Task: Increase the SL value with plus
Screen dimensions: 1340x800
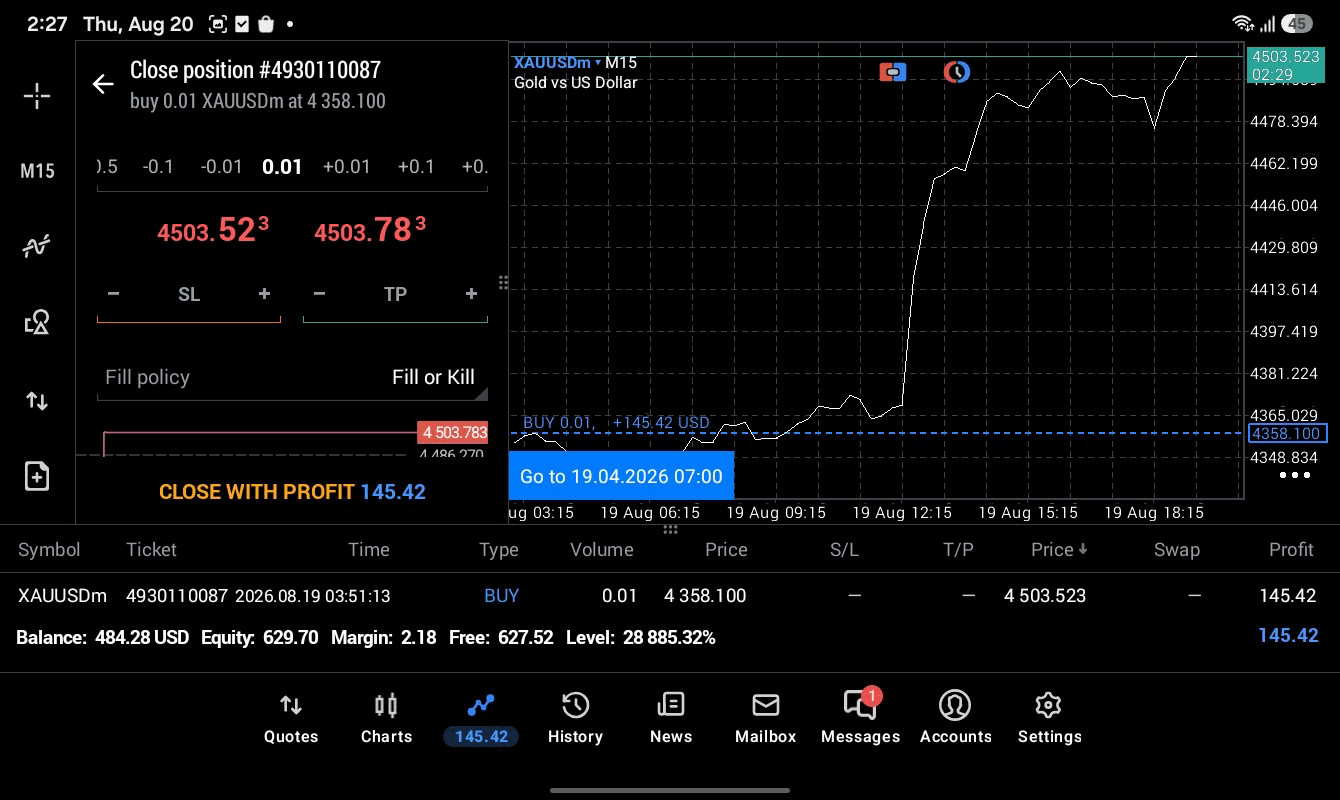Action: (264, 294)
